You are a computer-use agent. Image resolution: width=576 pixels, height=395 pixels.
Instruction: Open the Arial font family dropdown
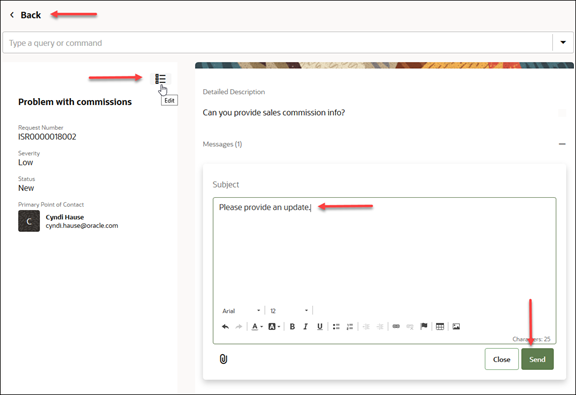click(241, 311)
